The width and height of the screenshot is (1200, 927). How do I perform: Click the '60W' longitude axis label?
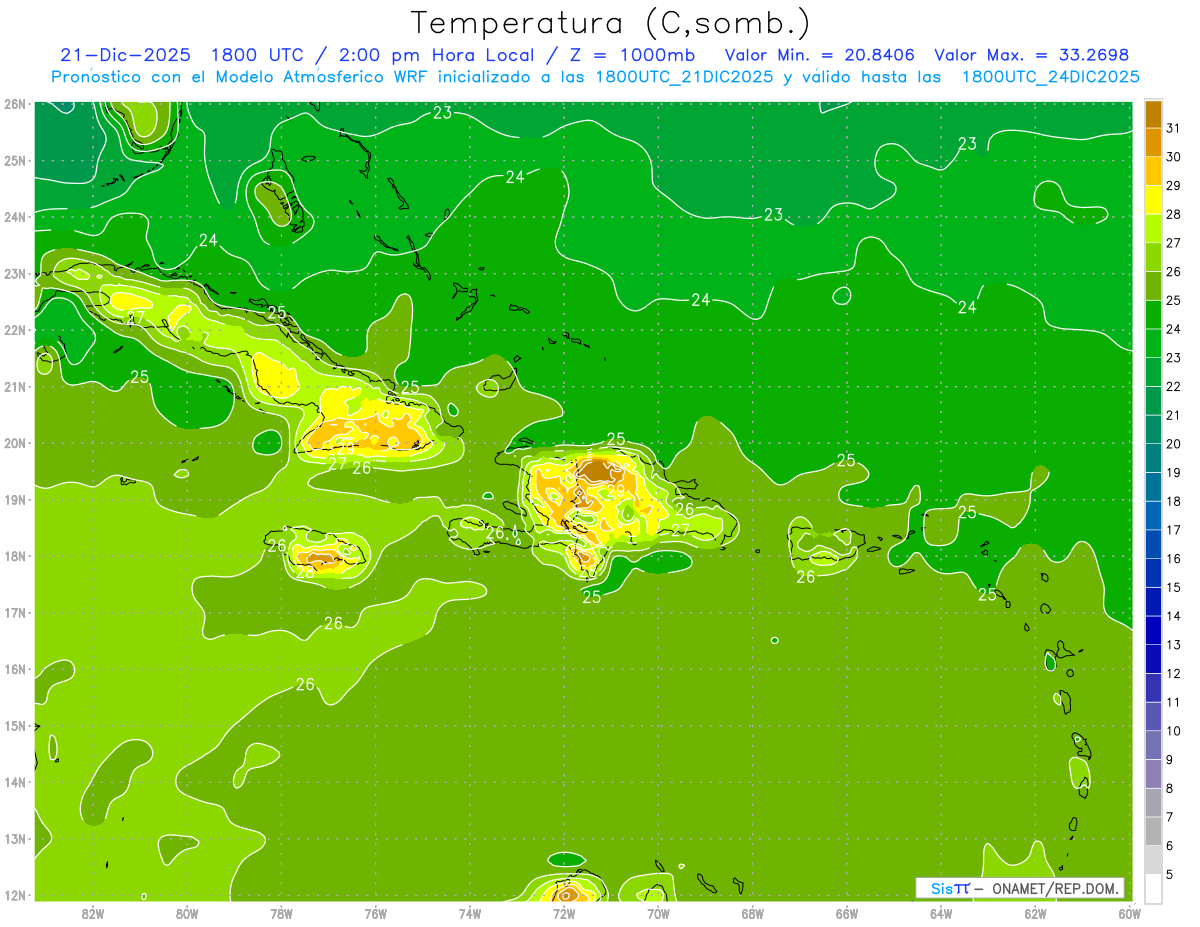[1129, 913]
